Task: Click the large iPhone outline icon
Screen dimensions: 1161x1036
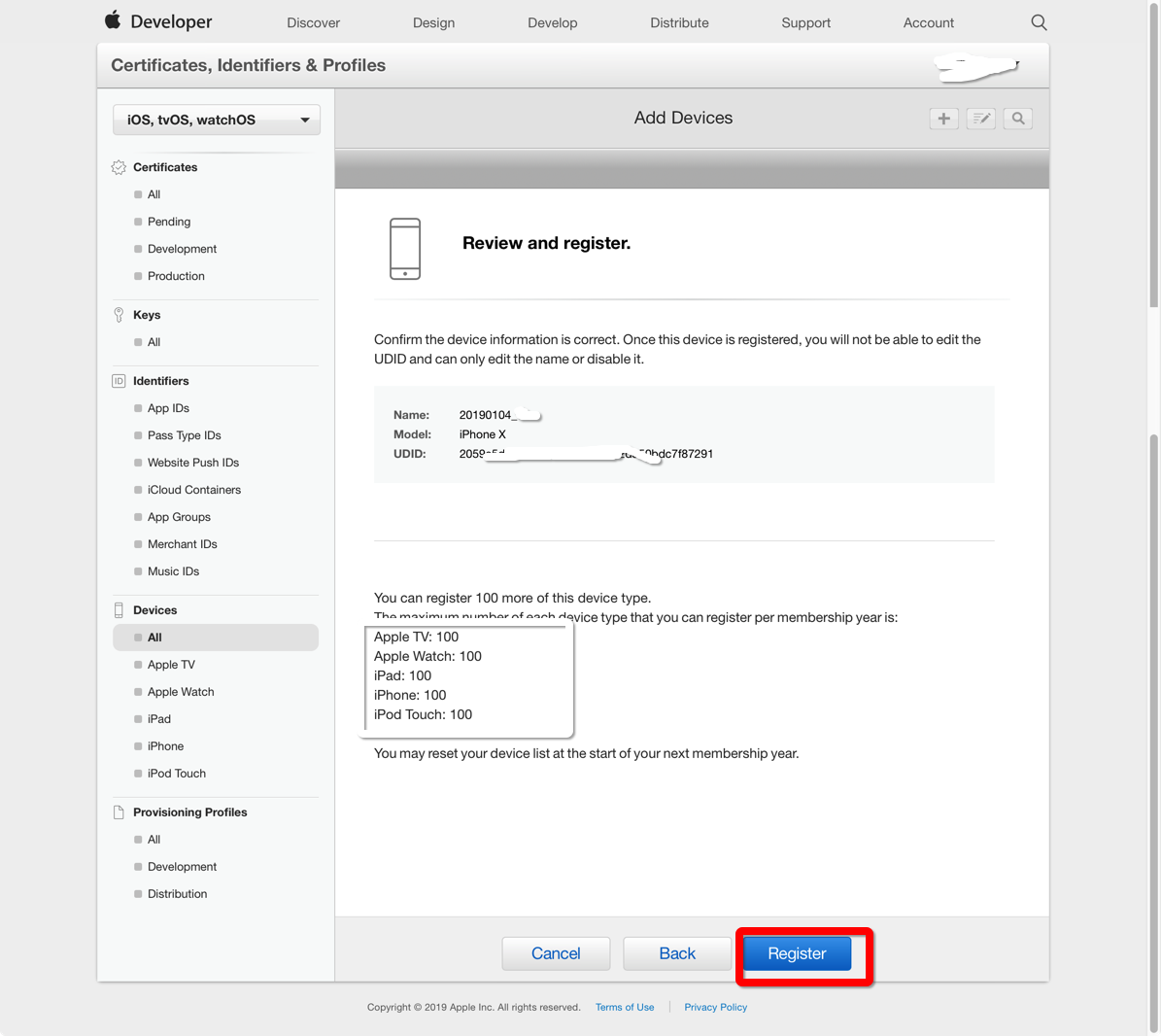Action: point(405,249)
